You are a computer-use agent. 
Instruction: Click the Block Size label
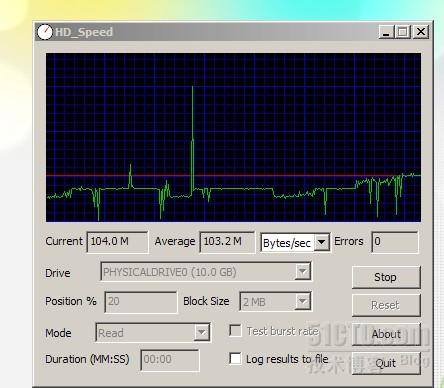pos(206,301)
